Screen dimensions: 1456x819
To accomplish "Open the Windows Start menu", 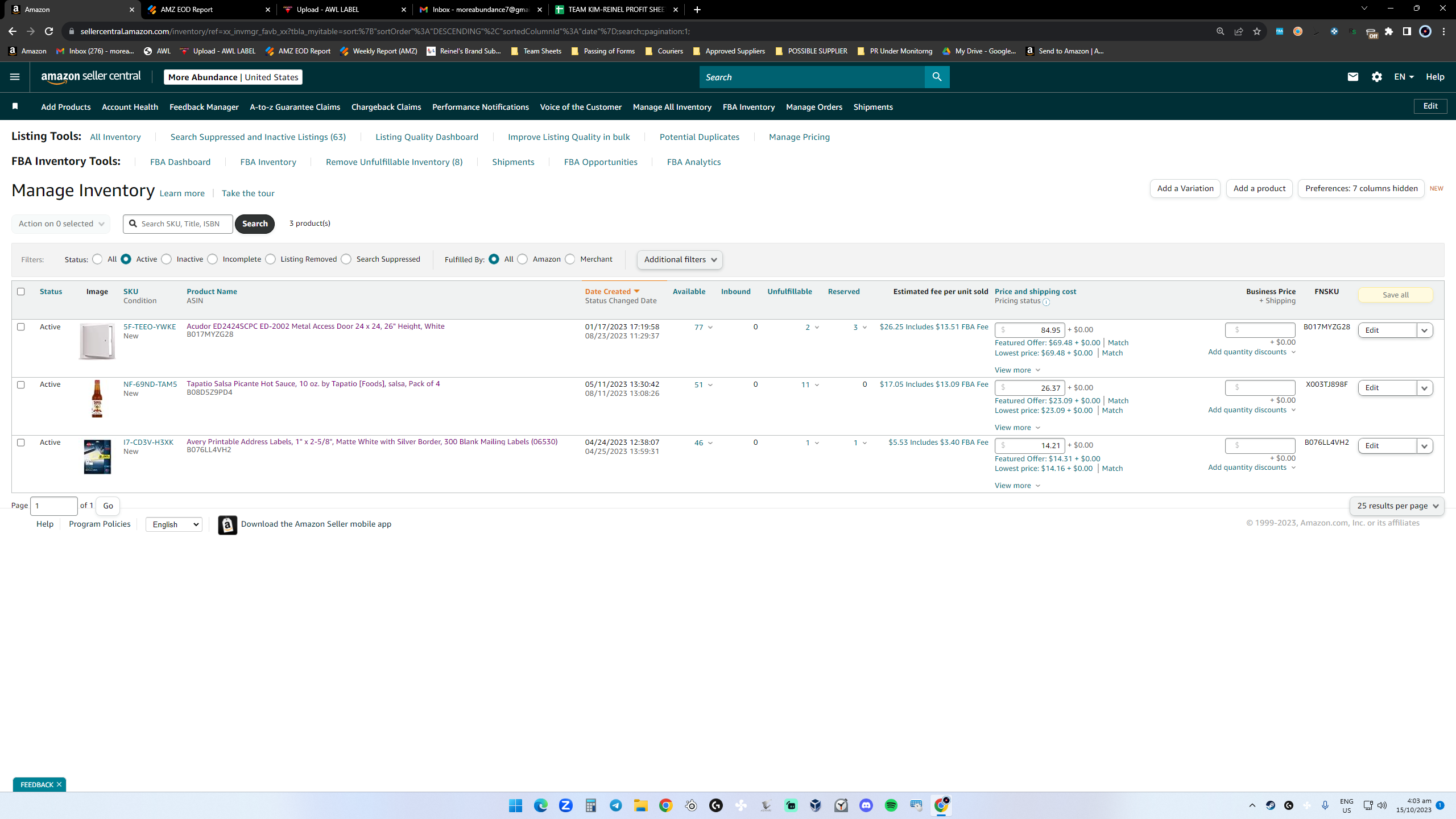I will point(516,805).
